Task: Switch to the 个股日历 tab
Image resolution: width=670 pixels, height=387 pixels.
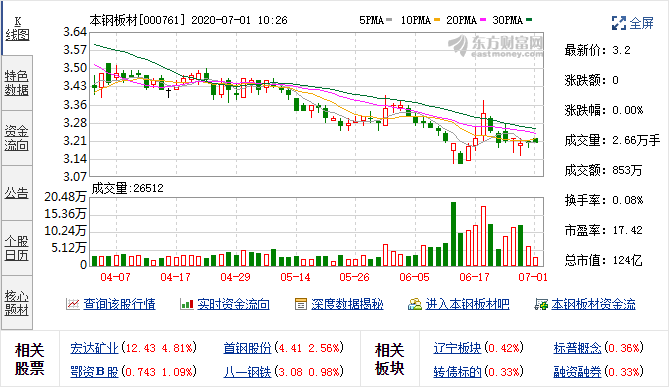Action: 17,248
